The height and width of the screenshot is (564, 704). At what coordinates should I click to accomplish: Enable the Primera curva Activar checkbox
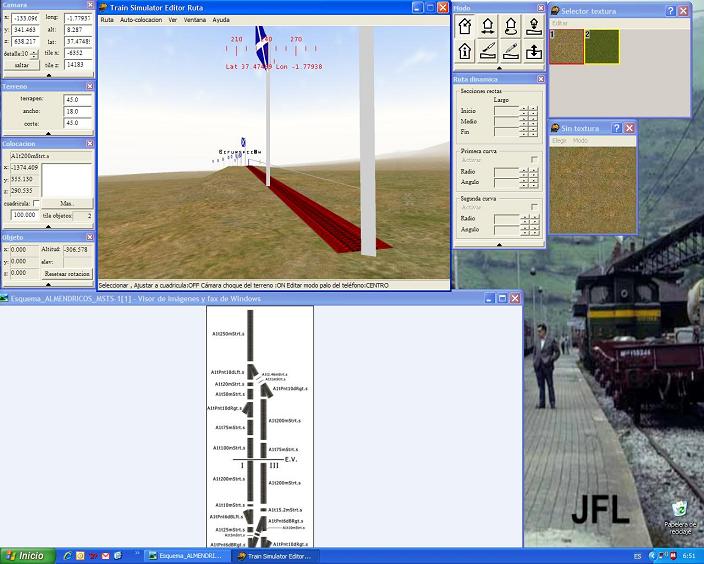click(534, 160)
